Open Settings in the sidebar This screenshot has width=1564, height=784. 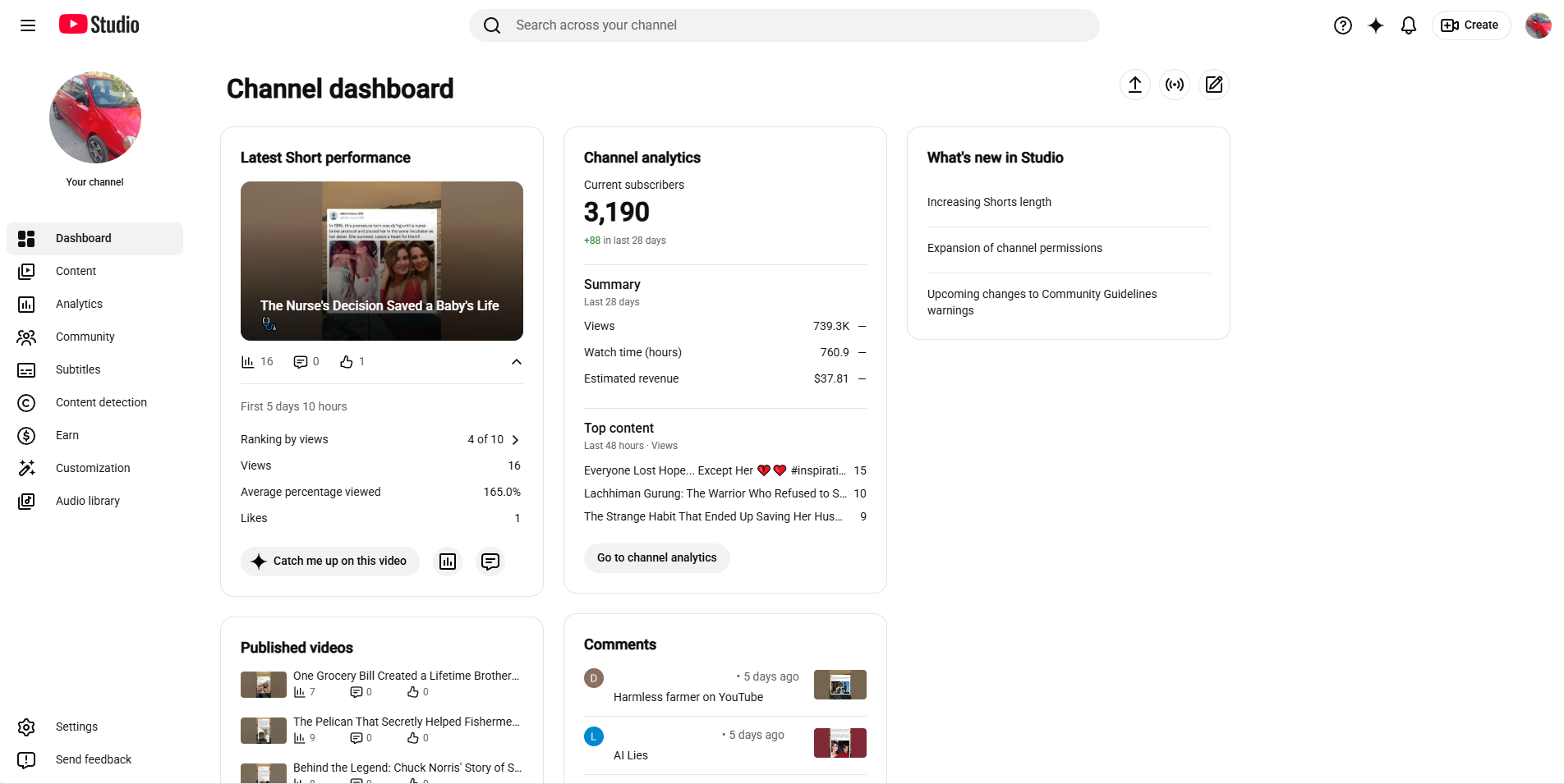point(95,727)
